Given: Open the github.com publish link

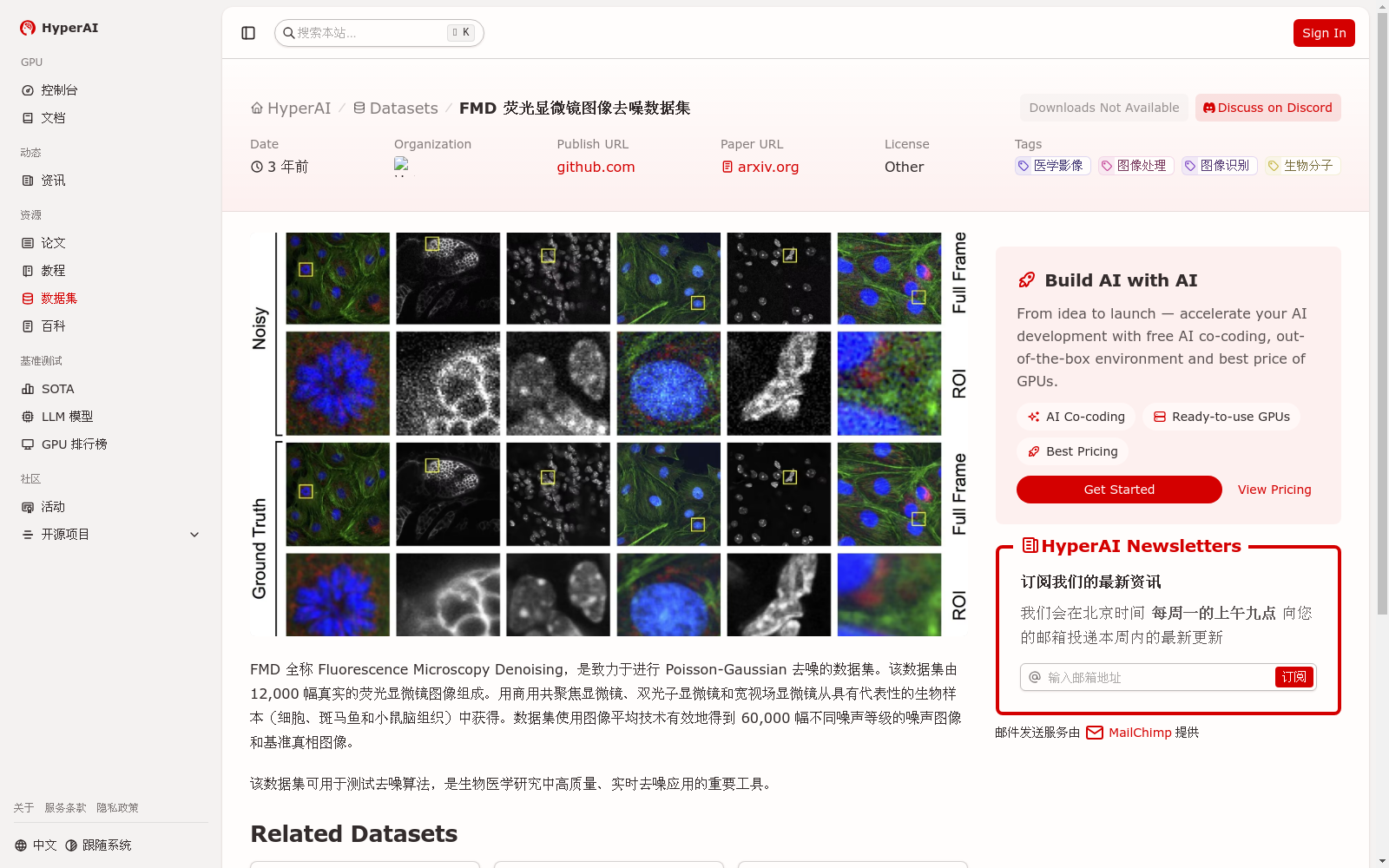Looking at the screenshot, I should tap(596, 167).
